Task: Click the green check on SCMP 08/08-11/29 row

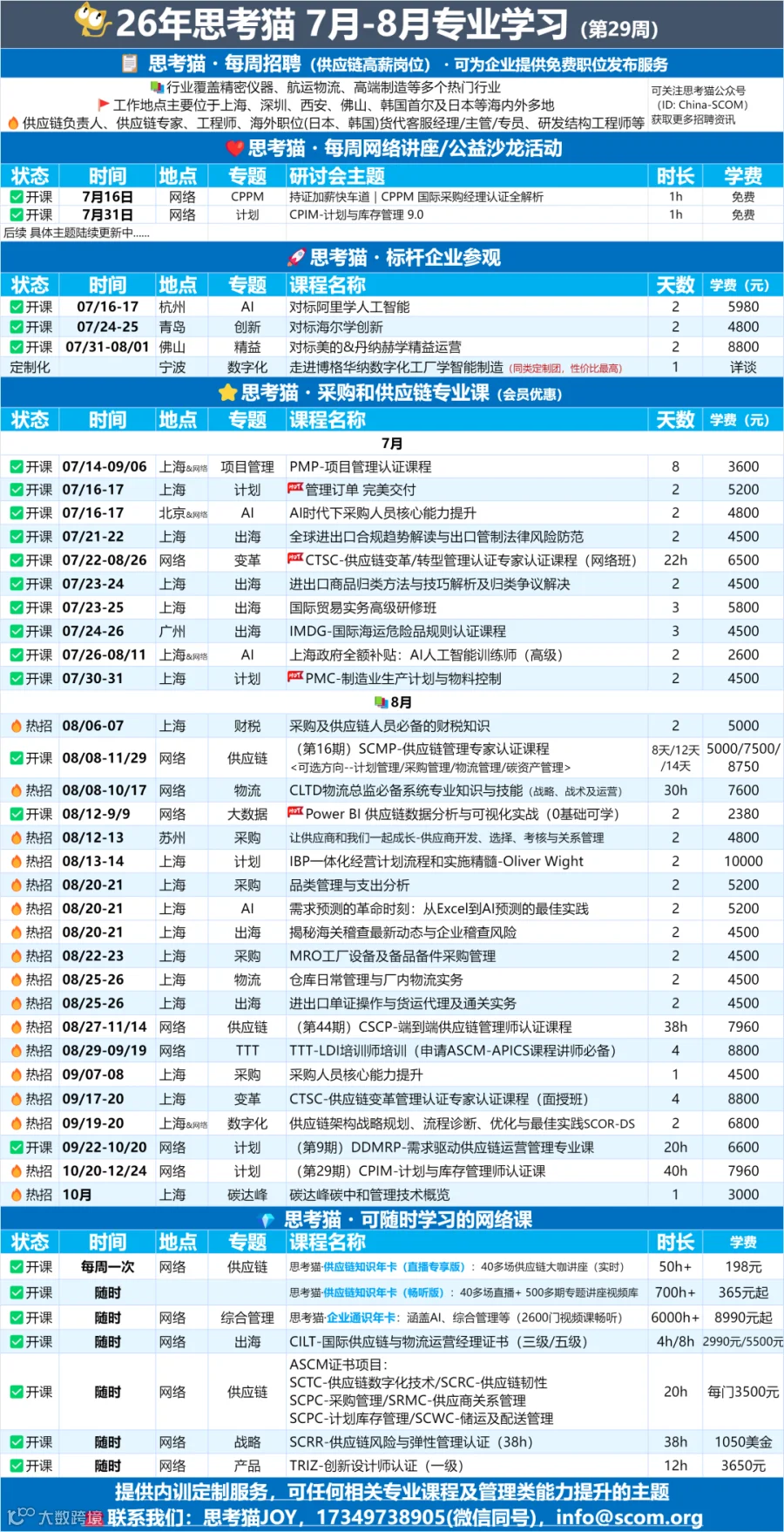Action: [x=17, y=758]
